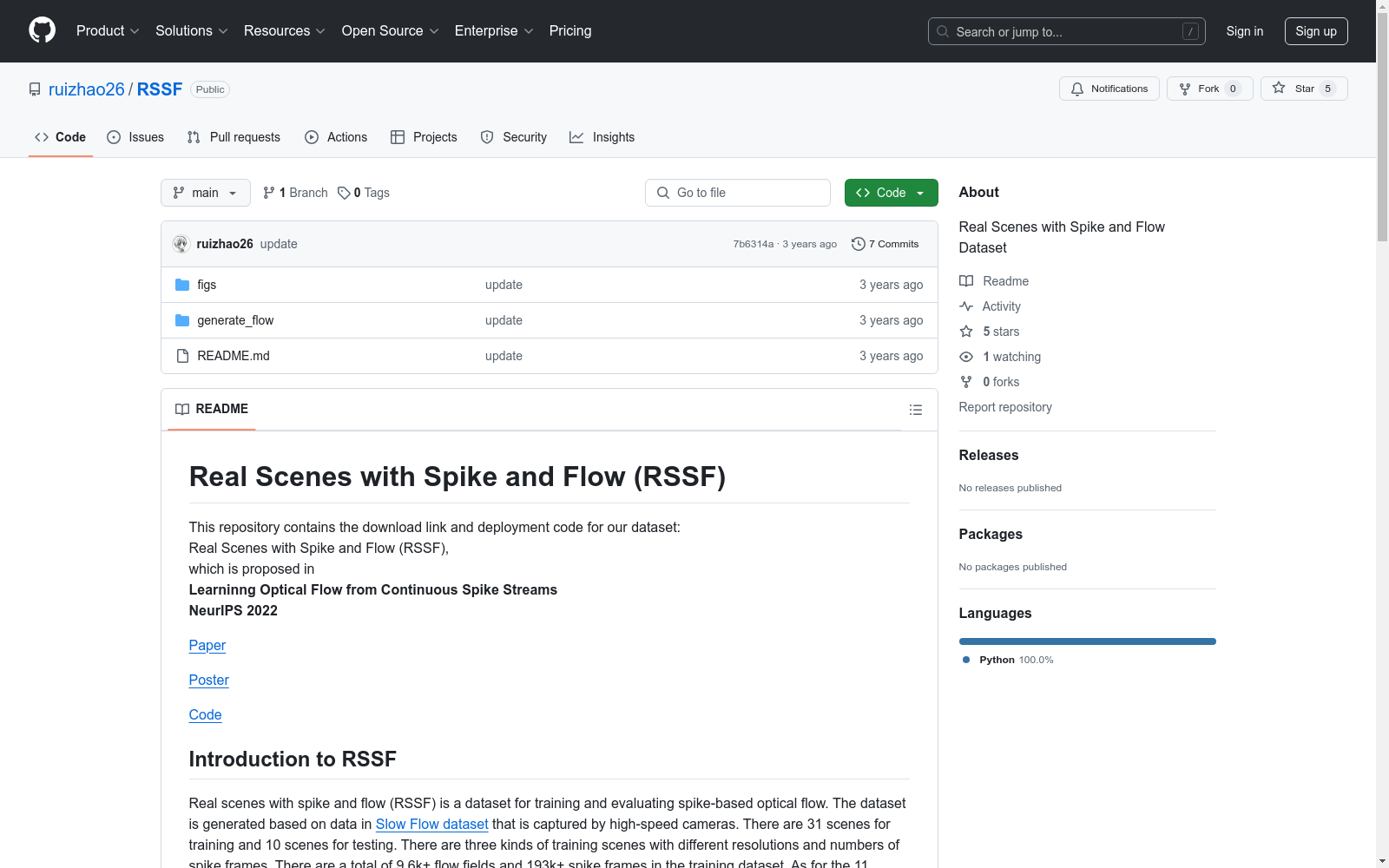The image size is (1389, 868).
Task: Click the star icon beside 5 stars
Action: pyautogui.click(x=966, y=332)
